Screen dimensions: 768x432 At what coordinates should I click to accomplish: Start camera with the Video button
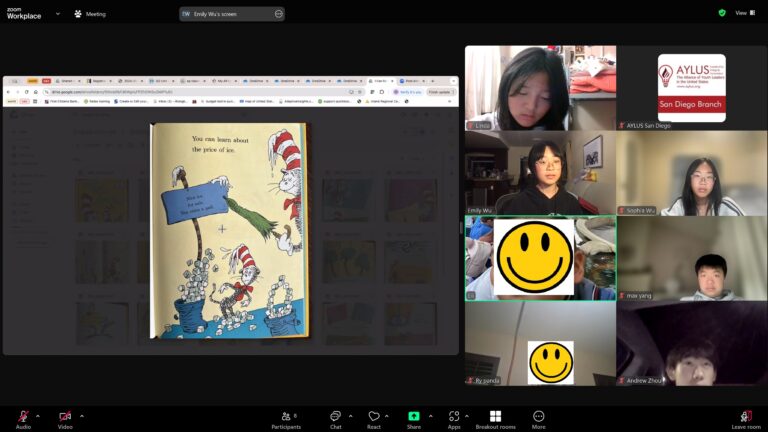pyautogui.click(x=65, y=420)
